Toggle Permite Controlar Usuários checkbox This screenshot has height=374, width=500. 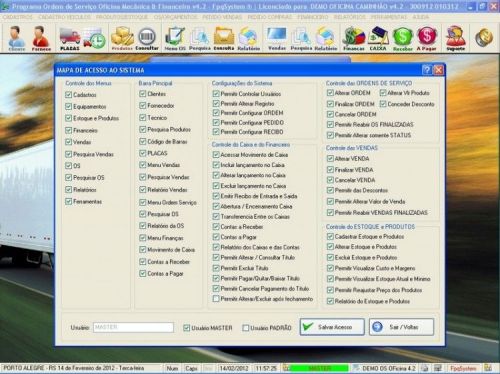pyautogui.click(x=216, y=94)
